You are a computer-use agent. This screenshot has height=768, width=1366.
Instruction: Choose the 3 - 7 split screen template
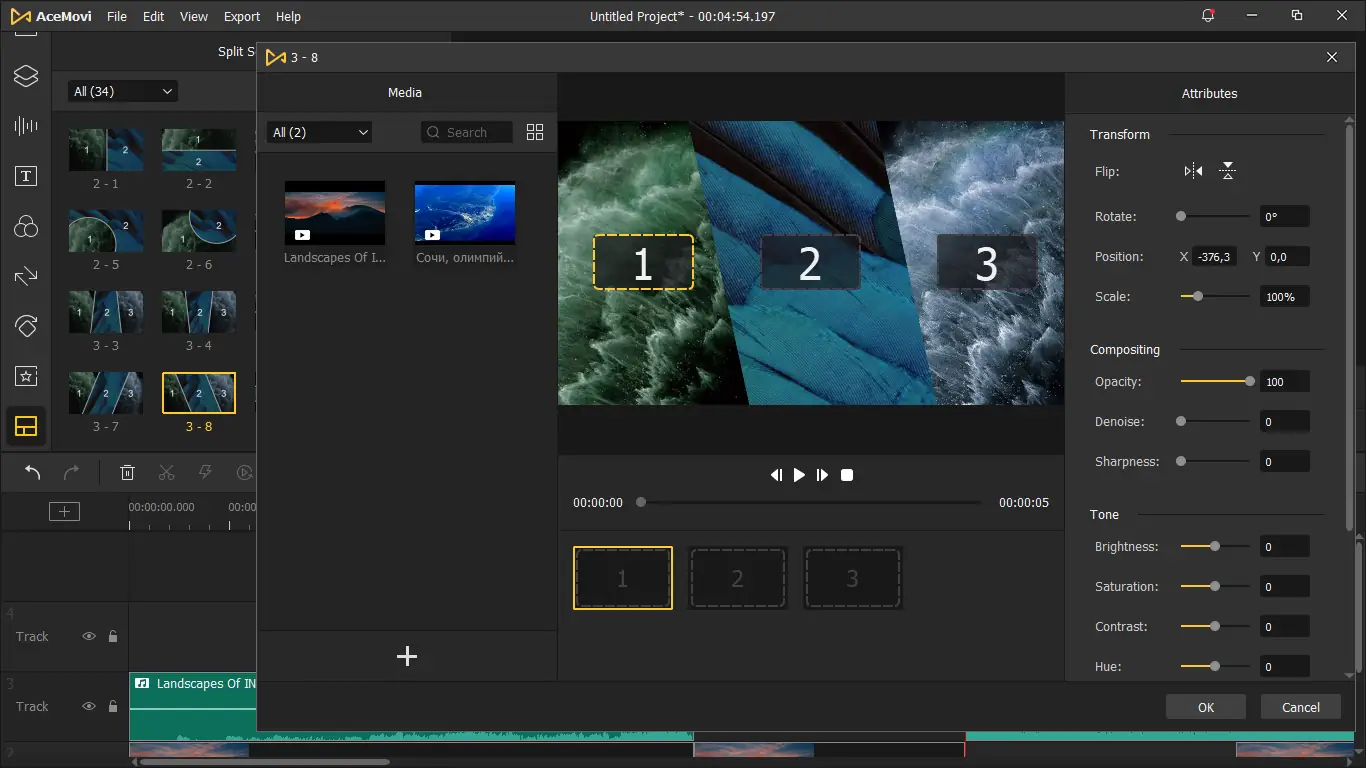pyautogui.click(x=106, y=393)
